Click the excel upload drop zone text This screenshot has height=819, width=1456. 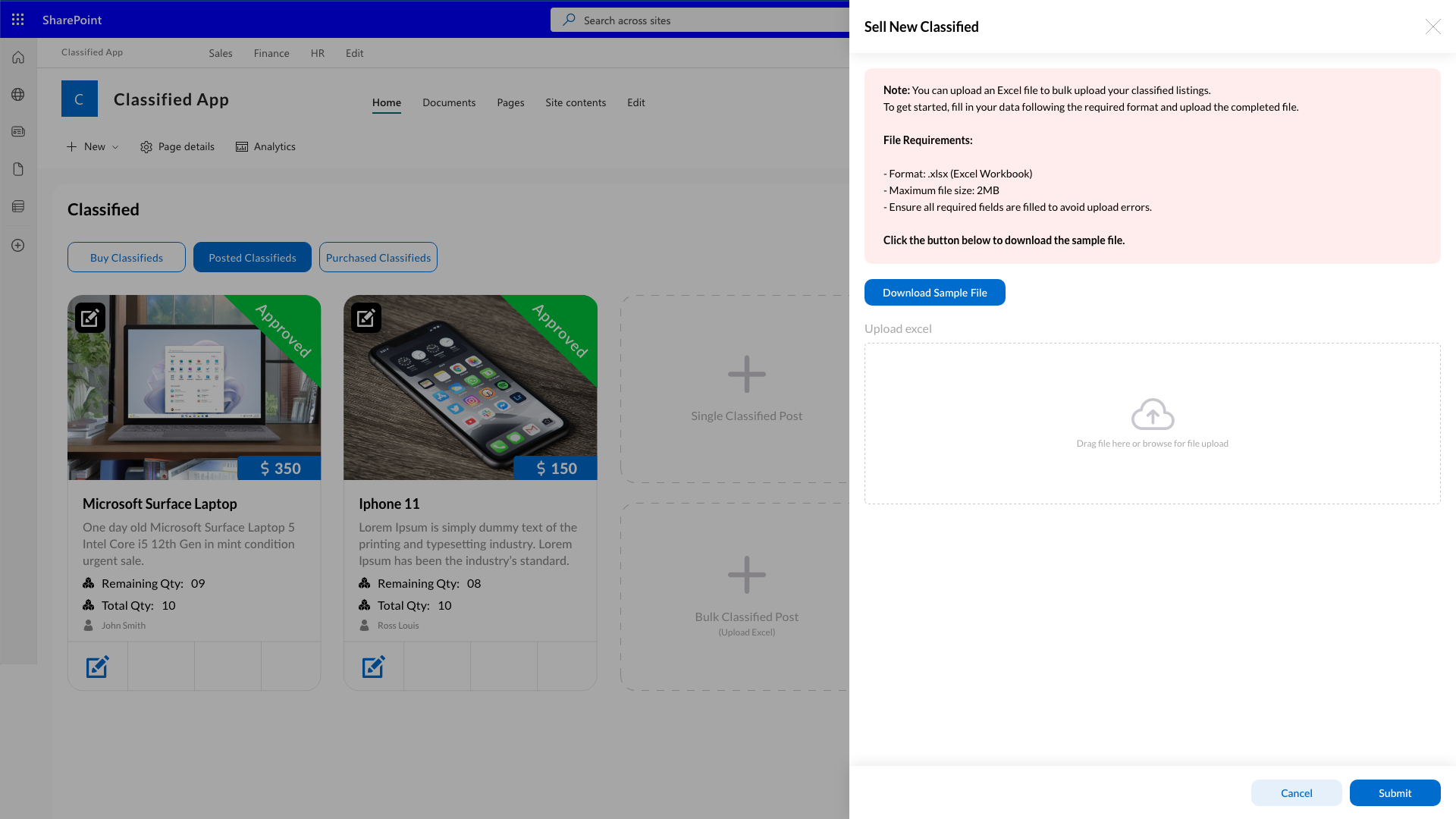(1153, 444)
